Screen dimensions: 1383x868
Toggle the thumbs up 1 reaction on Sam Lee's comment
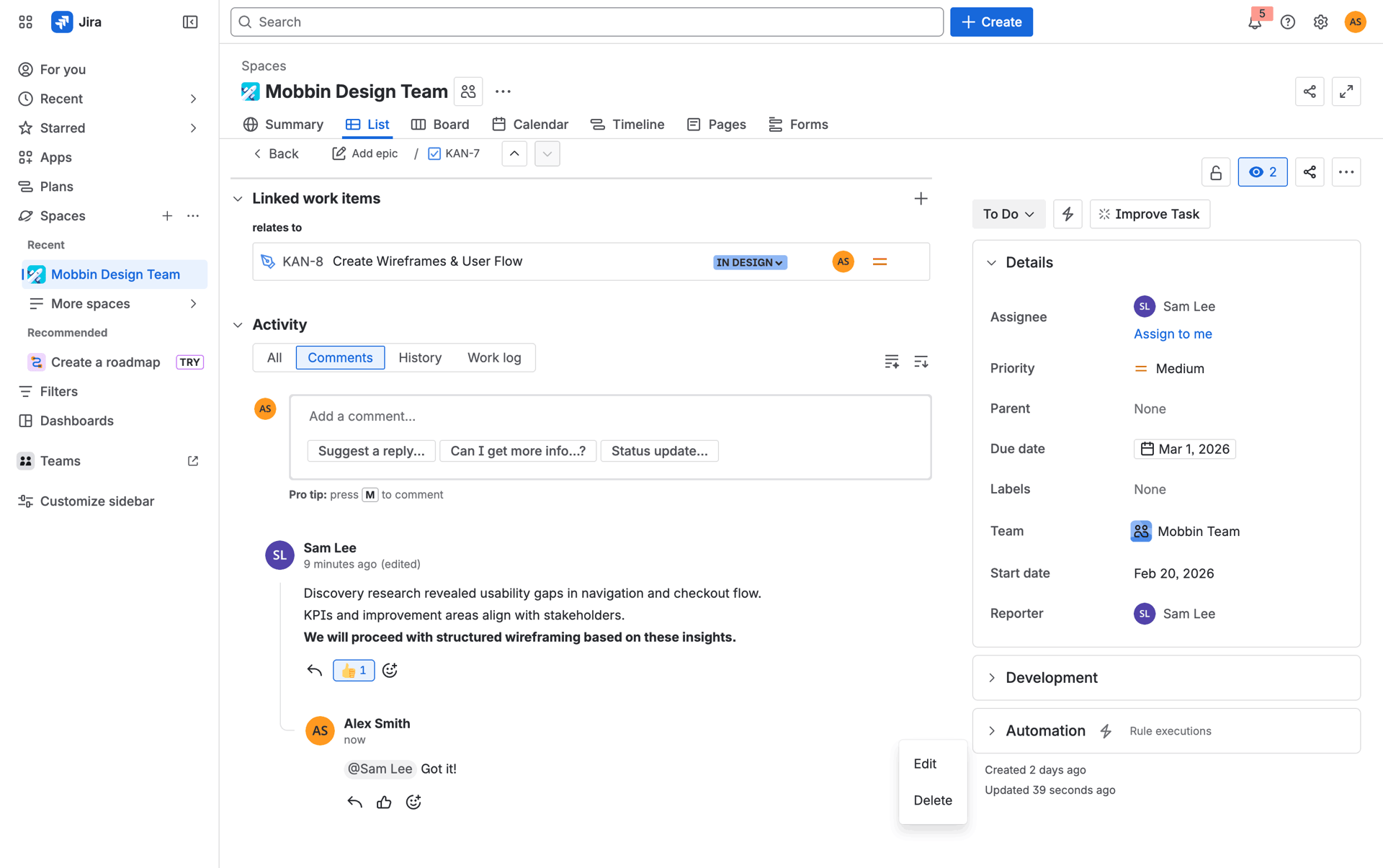click(354, 671)
